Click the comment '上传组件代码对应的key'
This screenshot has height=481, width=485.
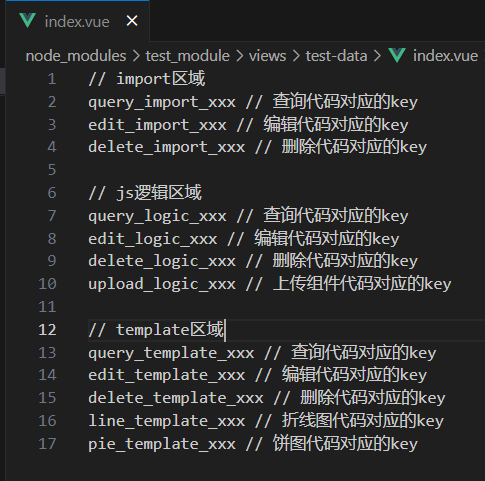click(362, 284)
